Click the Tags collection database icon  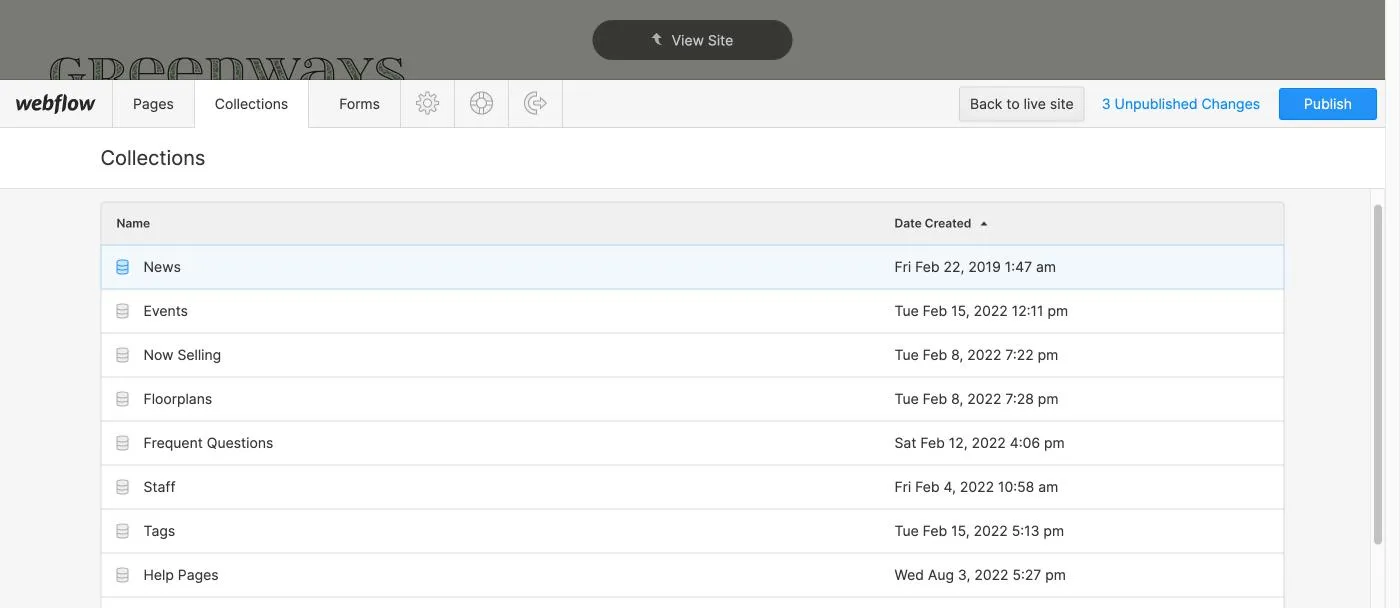click(123, 531)
